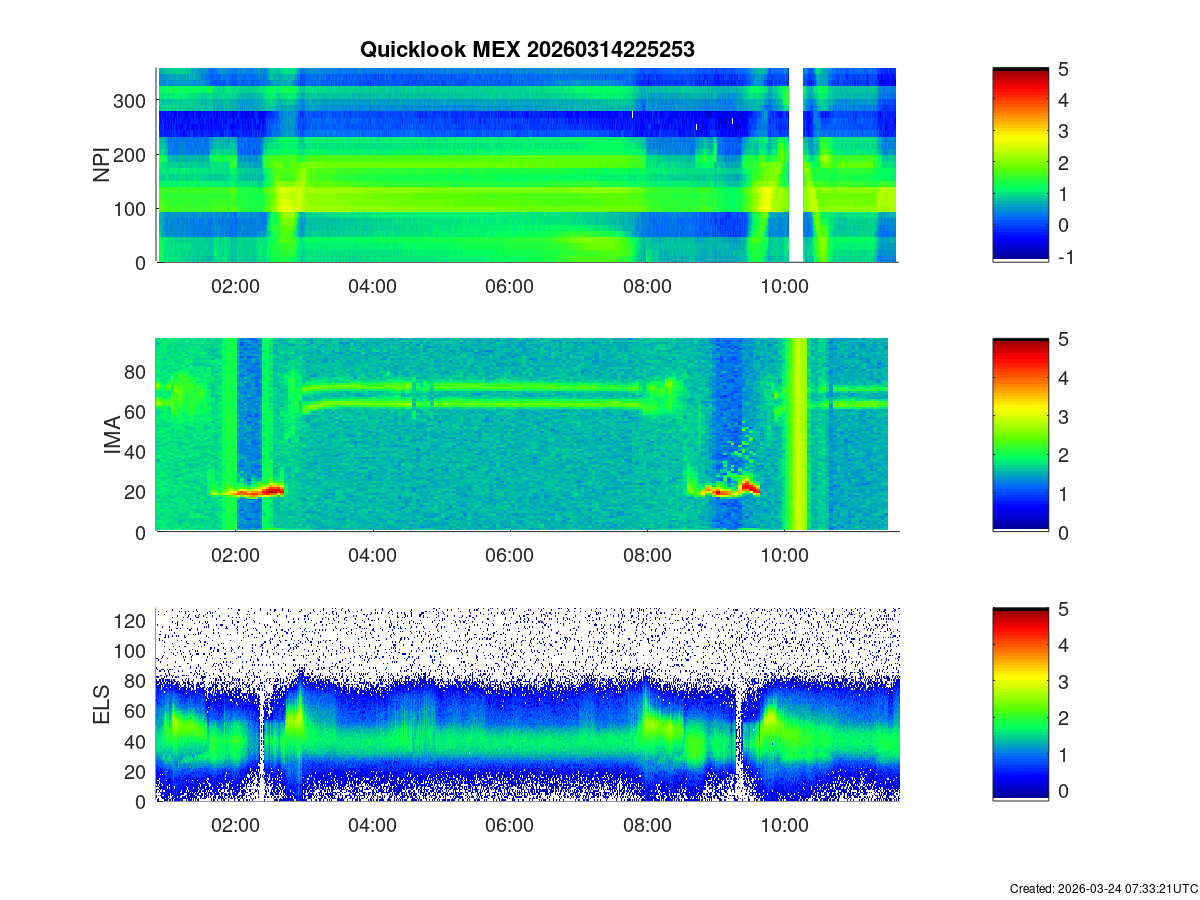Select the NPI y-axis label
The image size is (1200, 900).
pos(101,165)
